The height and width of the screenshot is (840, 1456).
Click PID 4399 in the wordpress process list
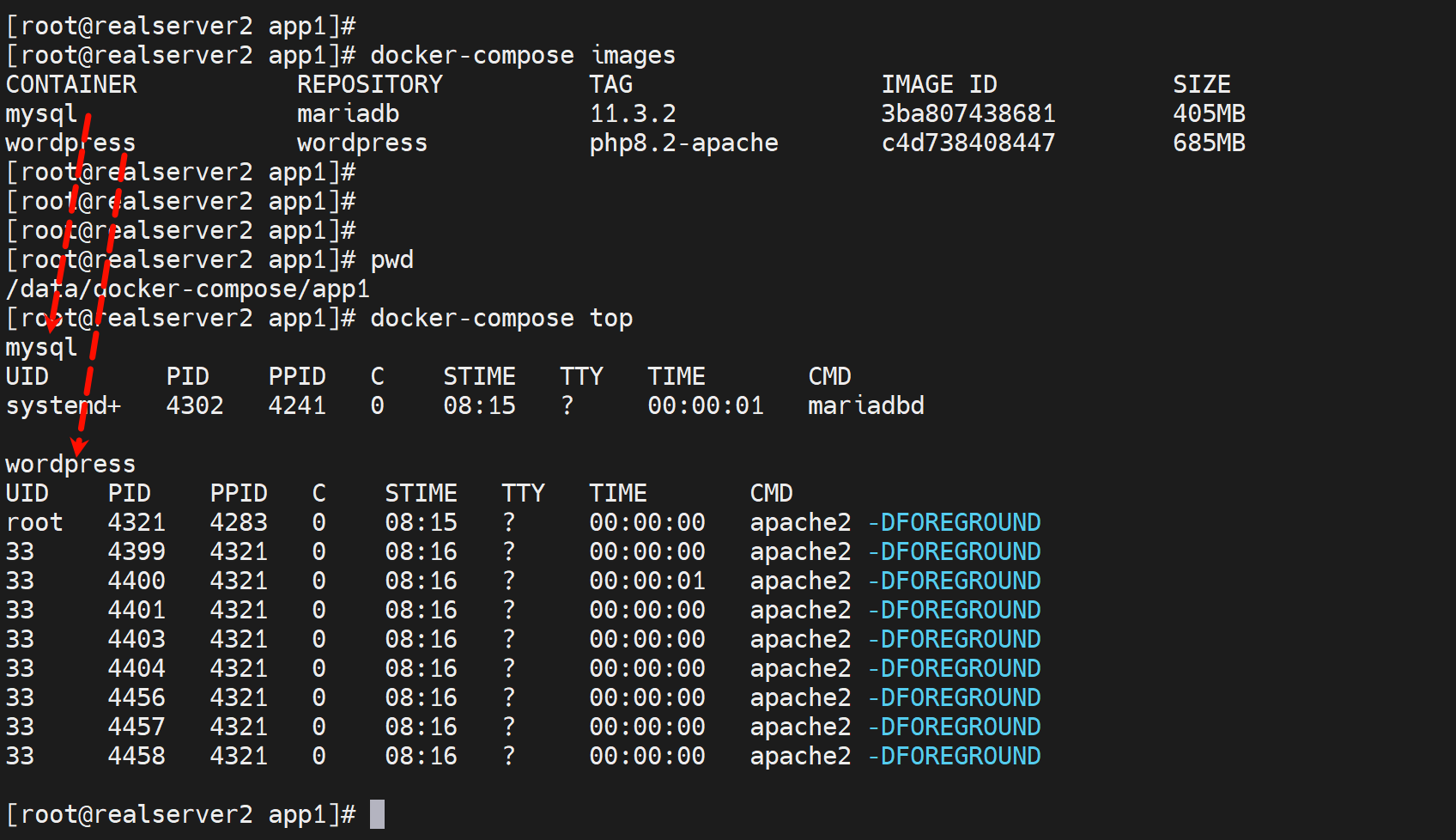136,552
